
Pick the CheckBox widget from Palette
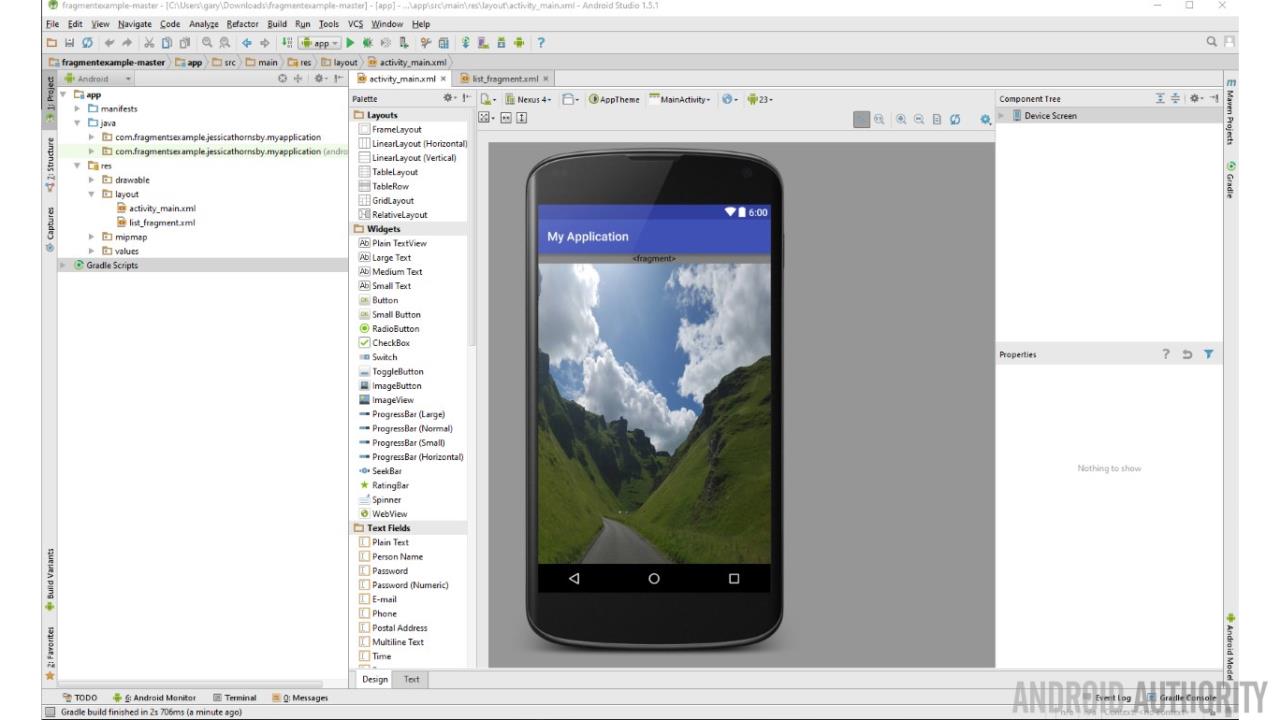tap(384, 343)
